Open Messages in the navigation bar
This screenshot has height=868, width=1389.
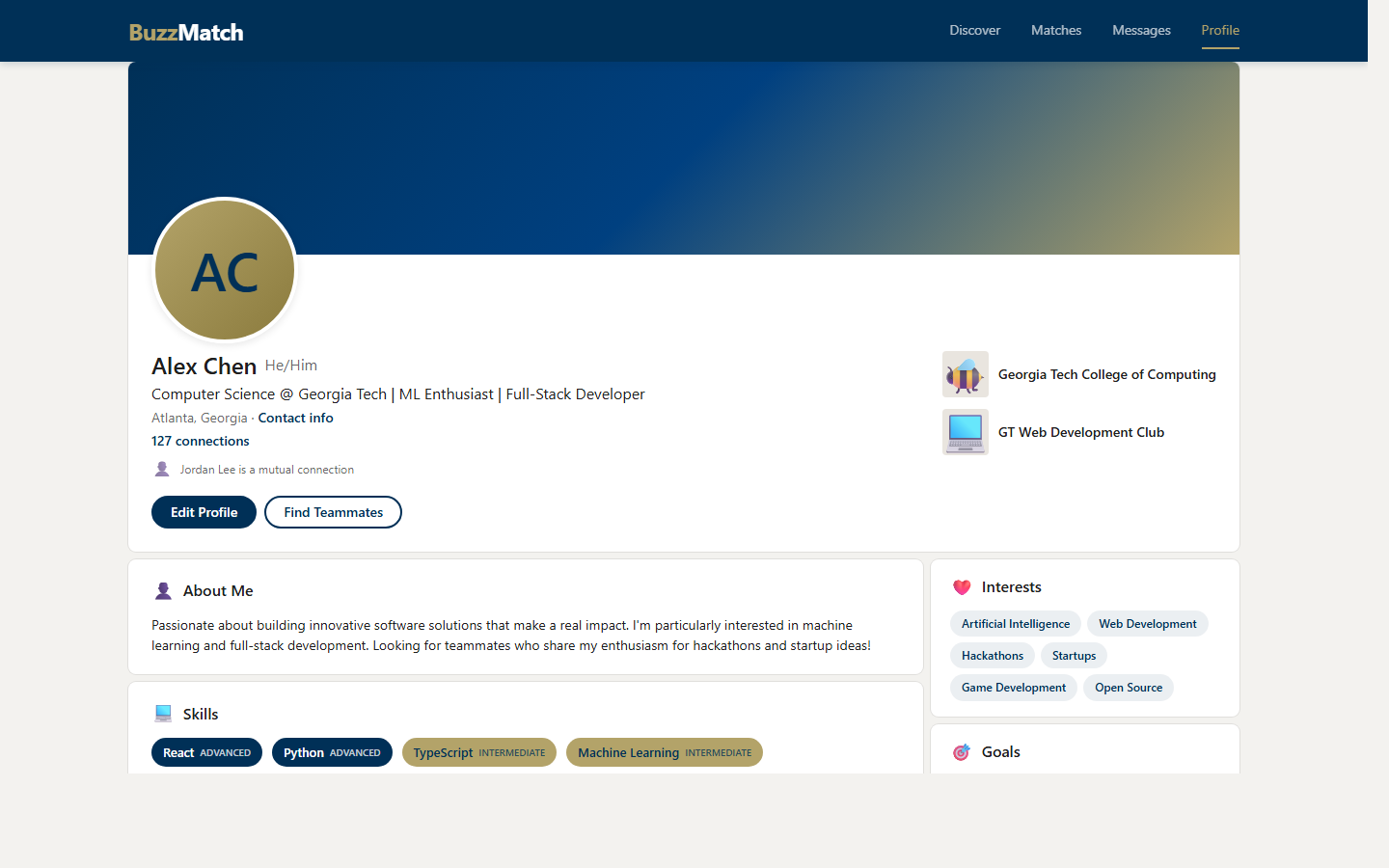[x=1141, y=30]
